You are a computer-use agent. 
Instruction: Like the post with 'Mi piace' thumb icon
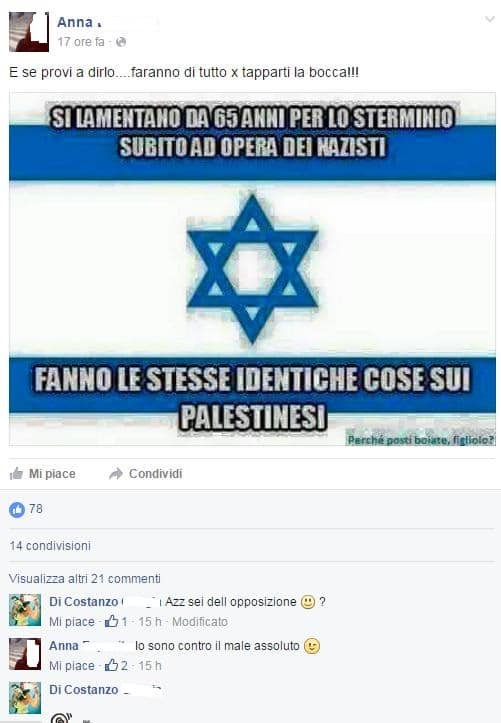tap(16, 474)
